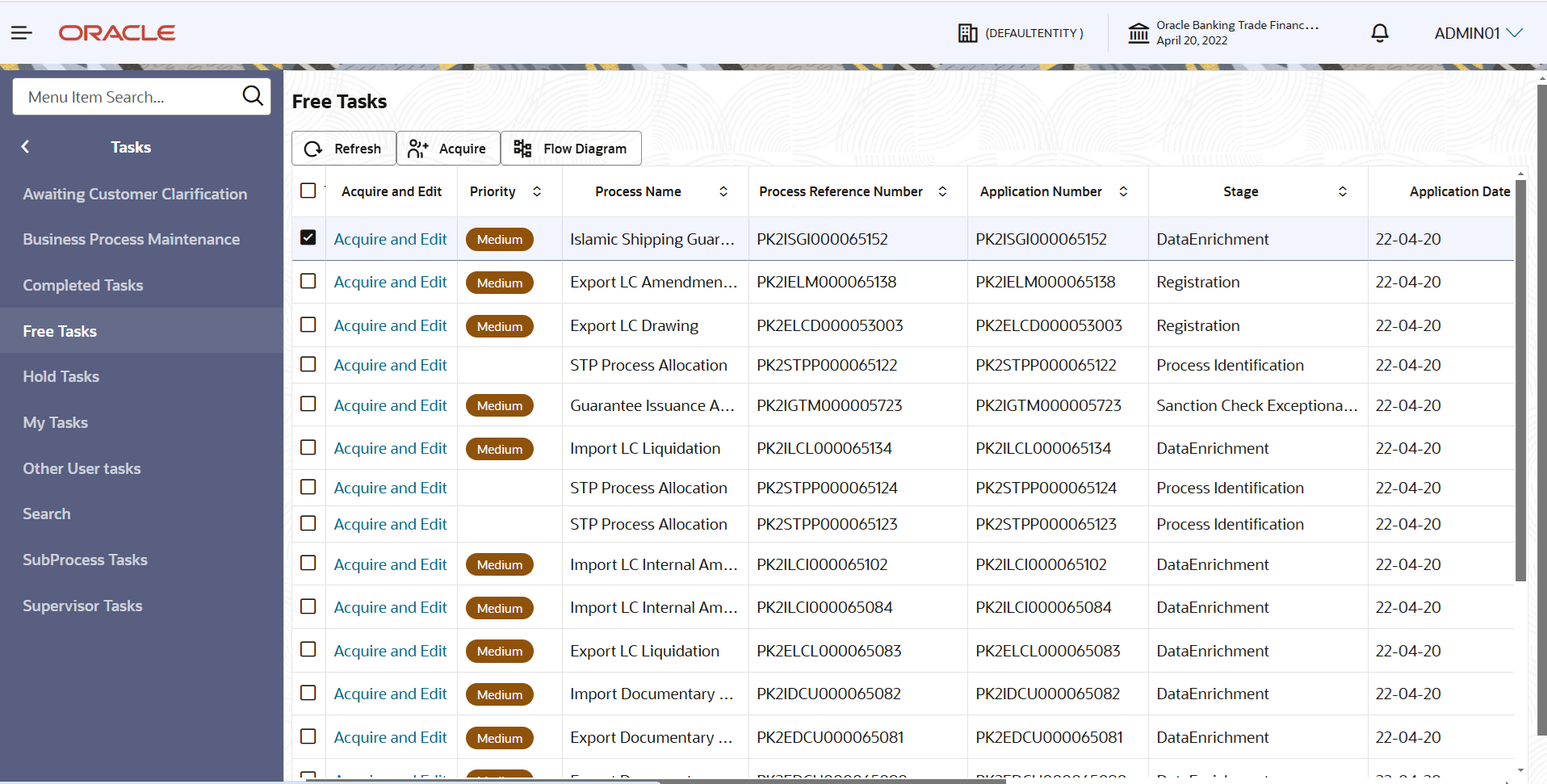Click the Flow Diagram button

pyautogui.click(x=571, y=149)
